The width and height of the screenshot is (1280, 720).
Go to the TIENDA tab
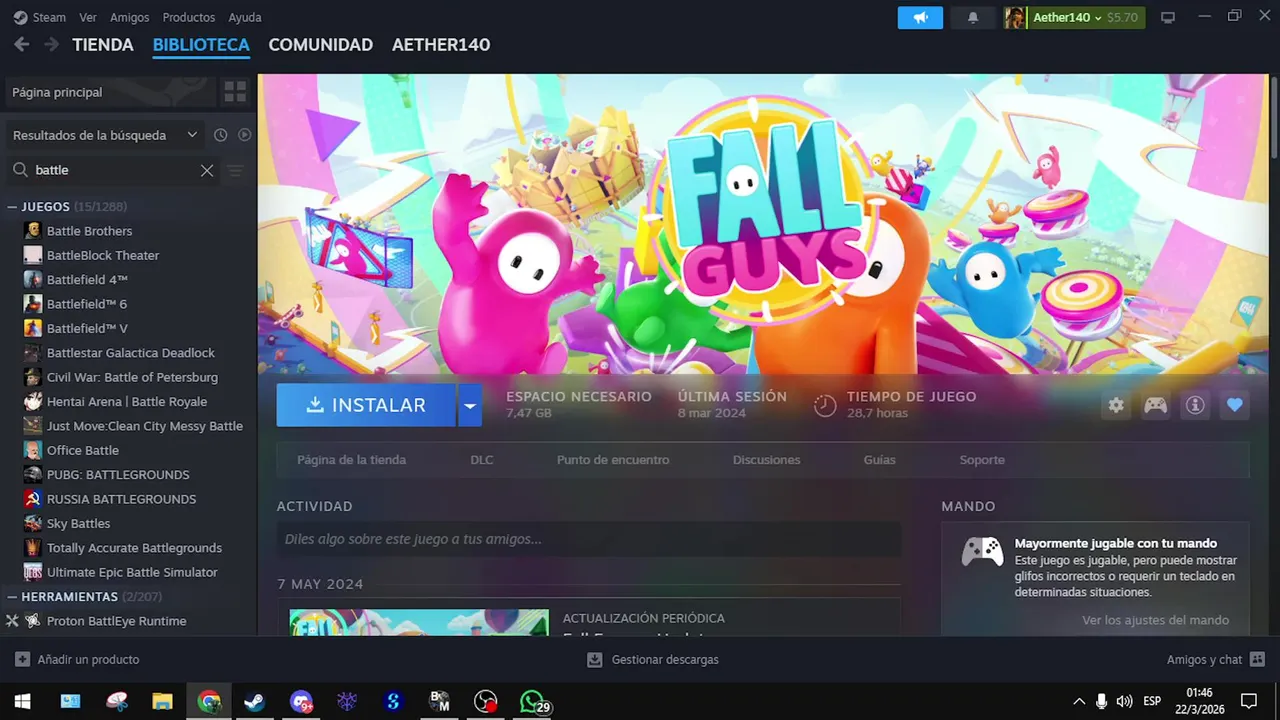(x=103, y=45)
